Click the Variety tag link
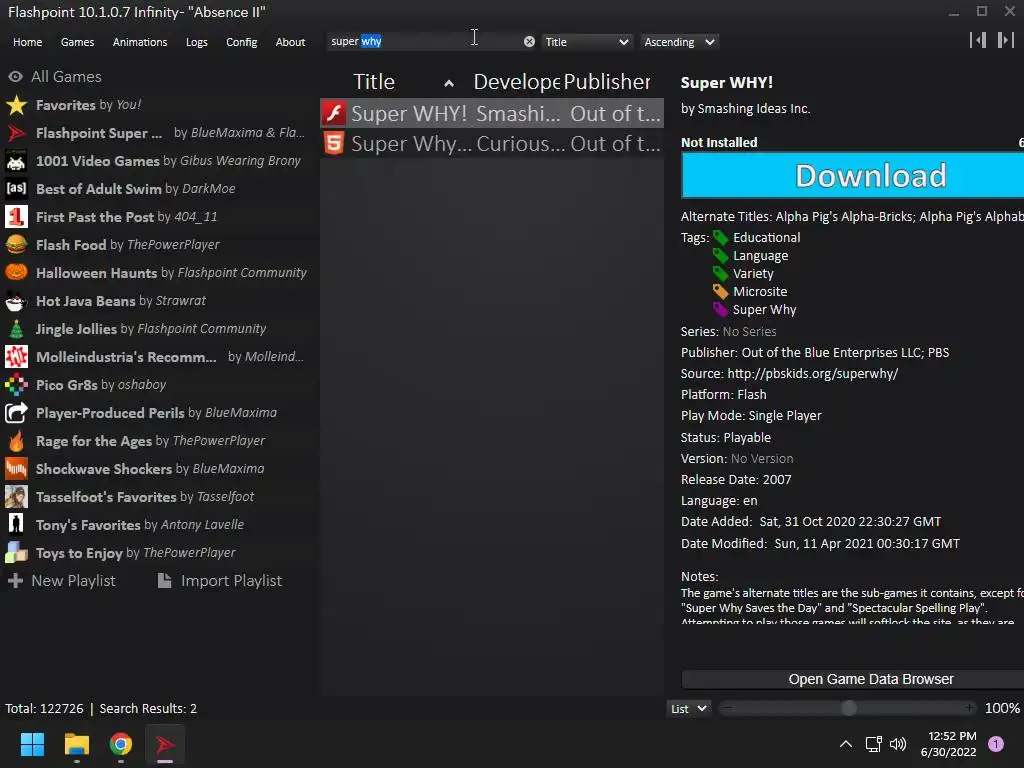This screenshot has width=1024, height=768. click(x=753, y=274)
